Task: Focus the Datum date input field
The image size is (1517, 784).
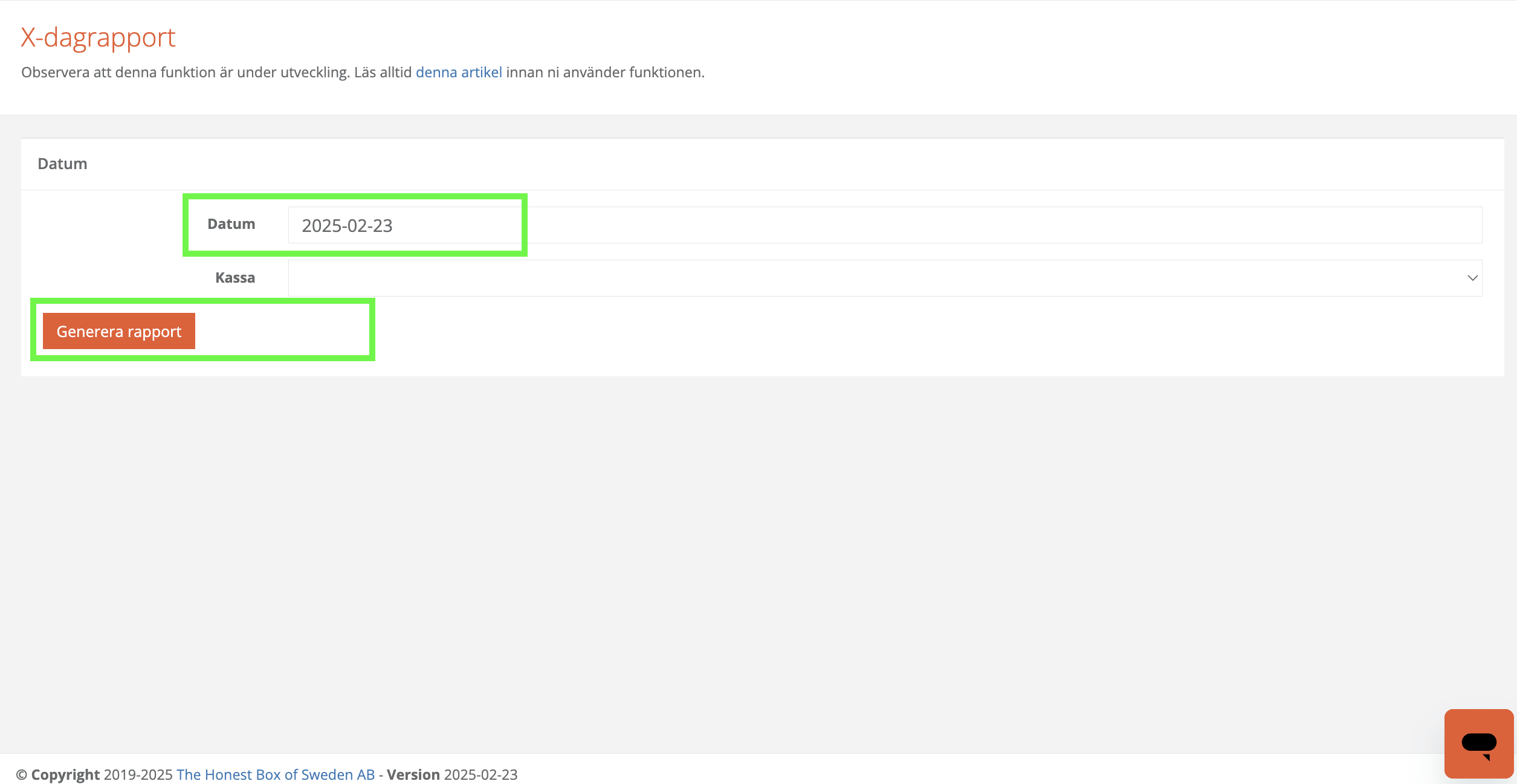Action: pos(884,225)
